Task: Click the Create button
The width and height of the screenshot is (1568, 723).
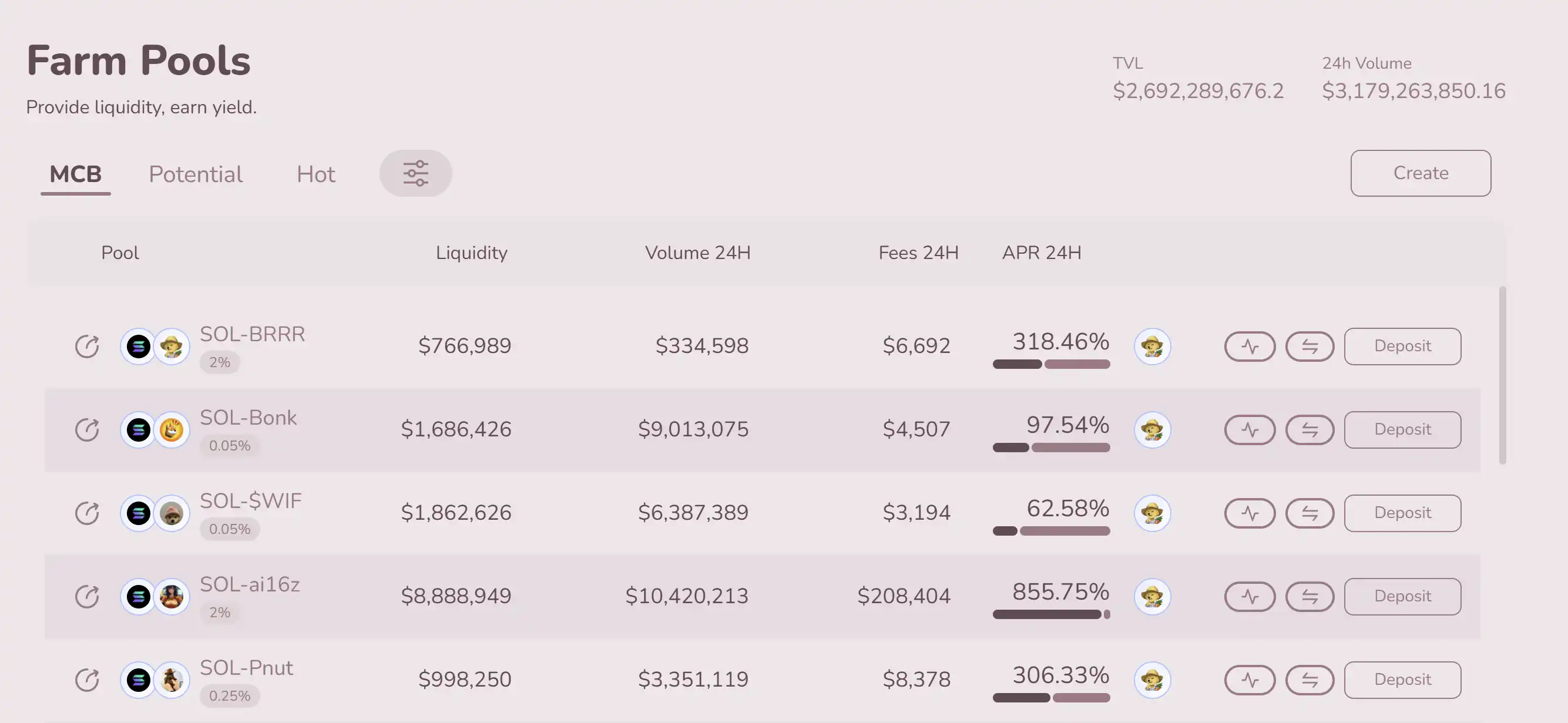Action: tap(1420, 173)
